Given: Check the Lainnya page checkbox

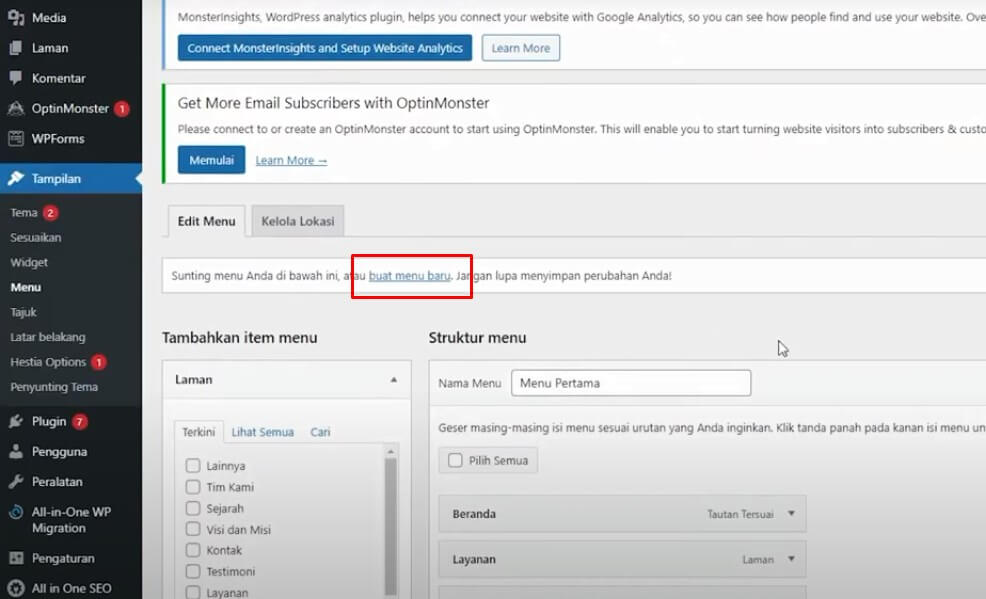Looking at the screenshot, I should 193,466.
